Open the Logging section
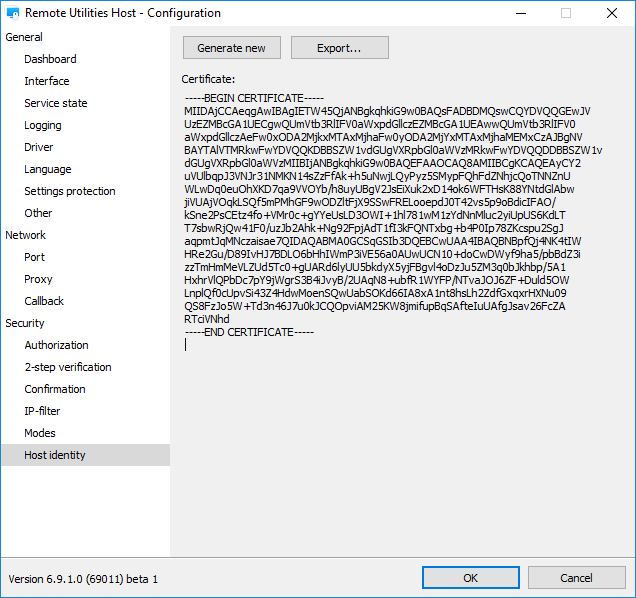 (x=43, y=125)
